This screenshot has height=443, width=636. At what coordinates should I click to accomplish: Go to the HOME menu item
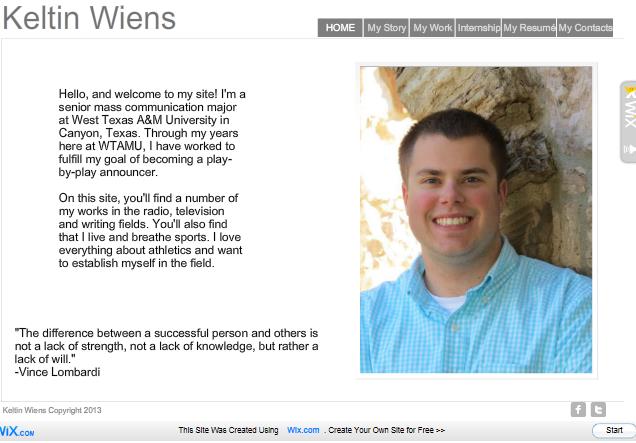point(340,28)
